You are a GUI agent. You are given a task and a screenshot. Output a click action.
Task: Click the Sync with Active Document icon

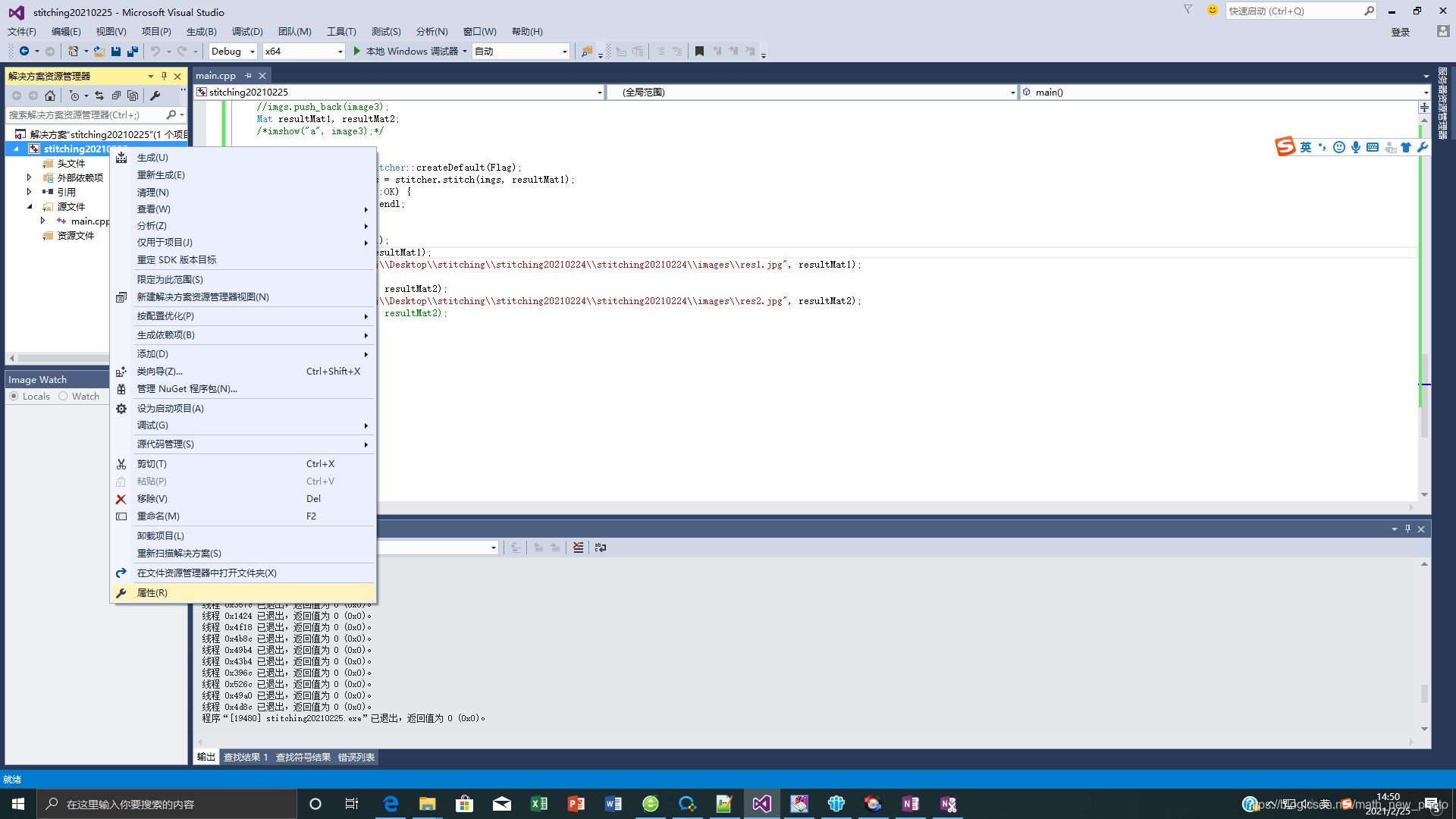(x=99, y=96)
